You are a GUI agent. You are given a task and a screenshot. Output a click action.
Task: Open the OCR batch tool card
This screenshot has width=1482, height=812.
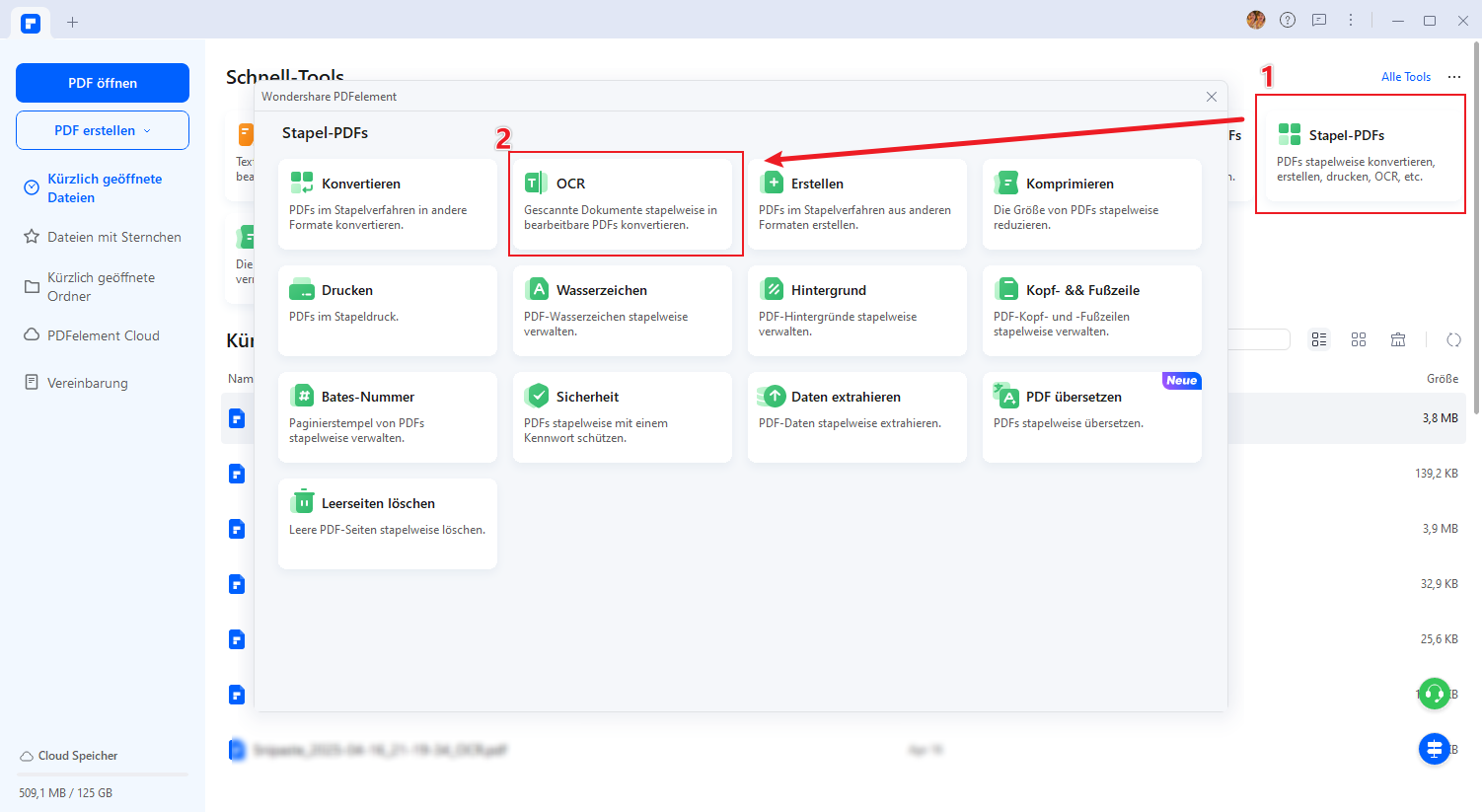(623, 204)
